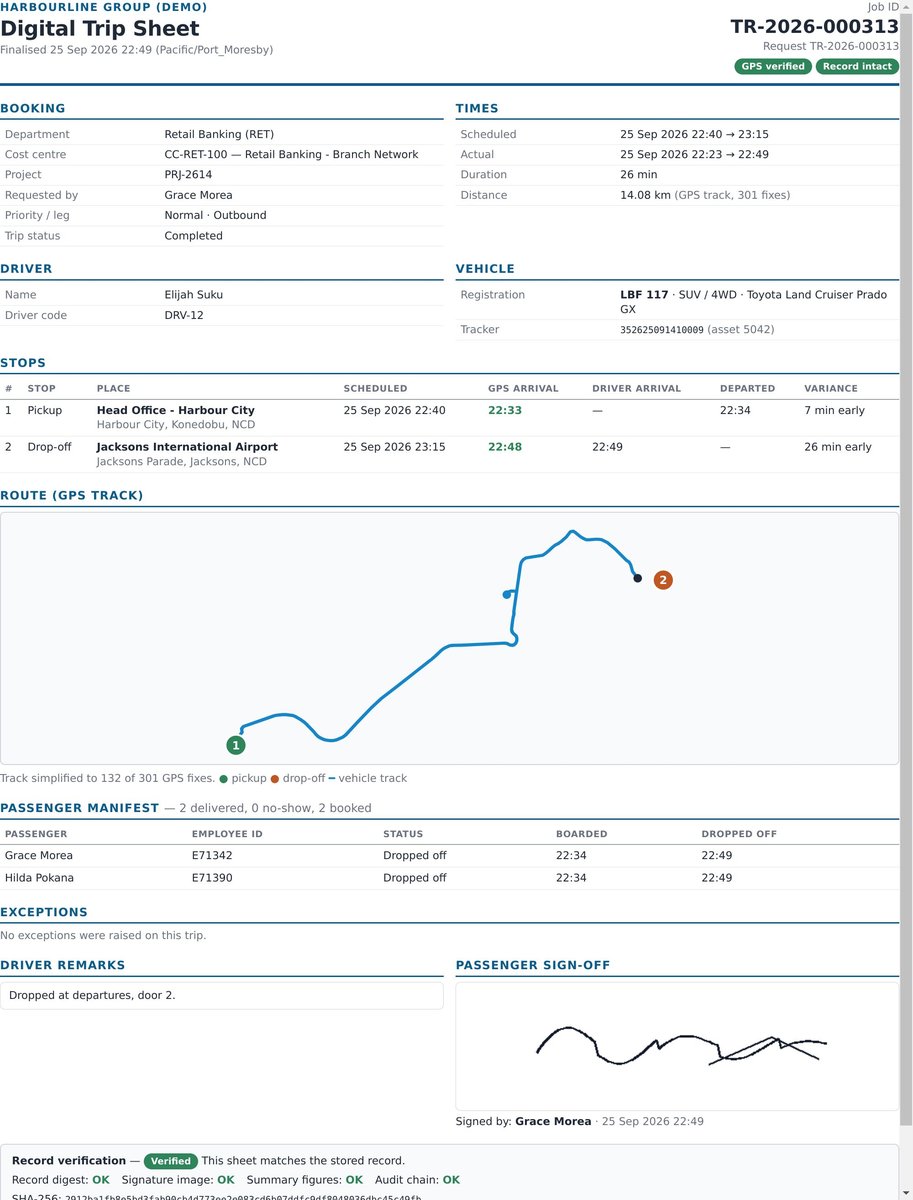Click the black end point dot on route

[x=637, y=578]
